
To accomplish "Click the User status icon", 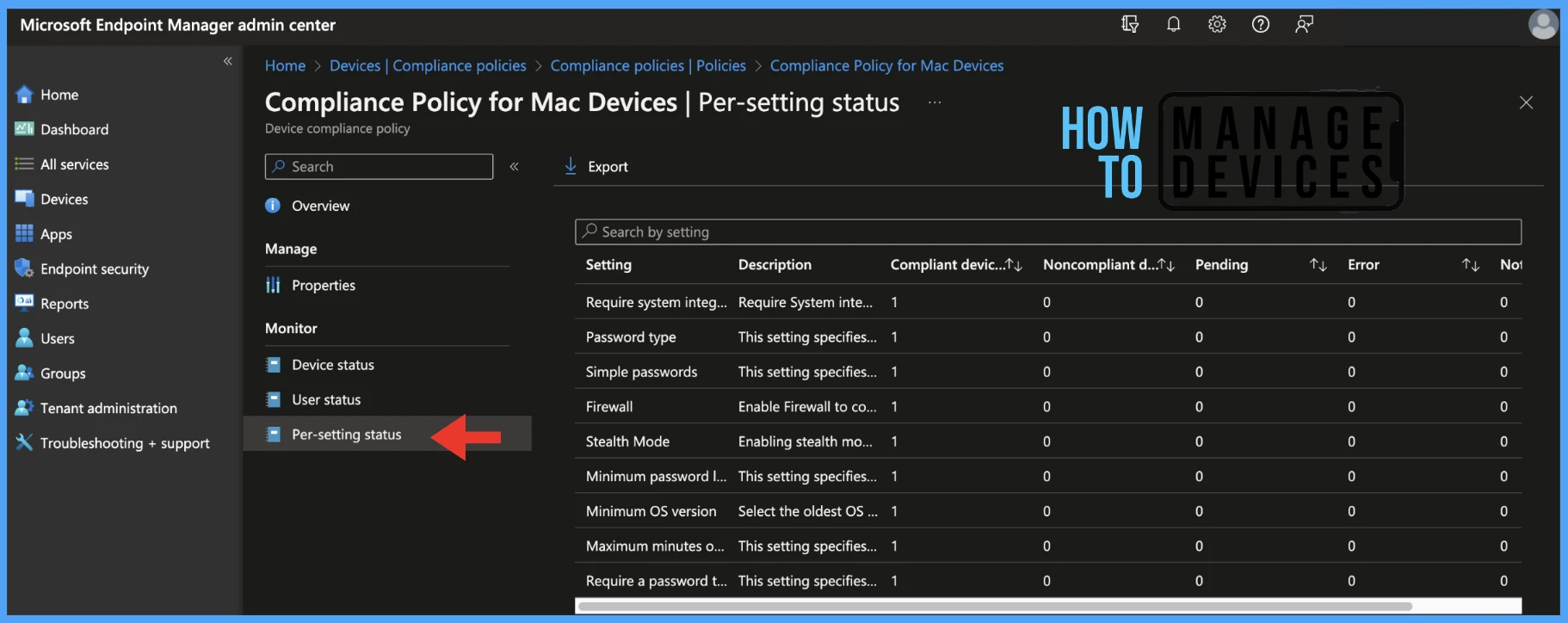I will [x=273, y=399].
